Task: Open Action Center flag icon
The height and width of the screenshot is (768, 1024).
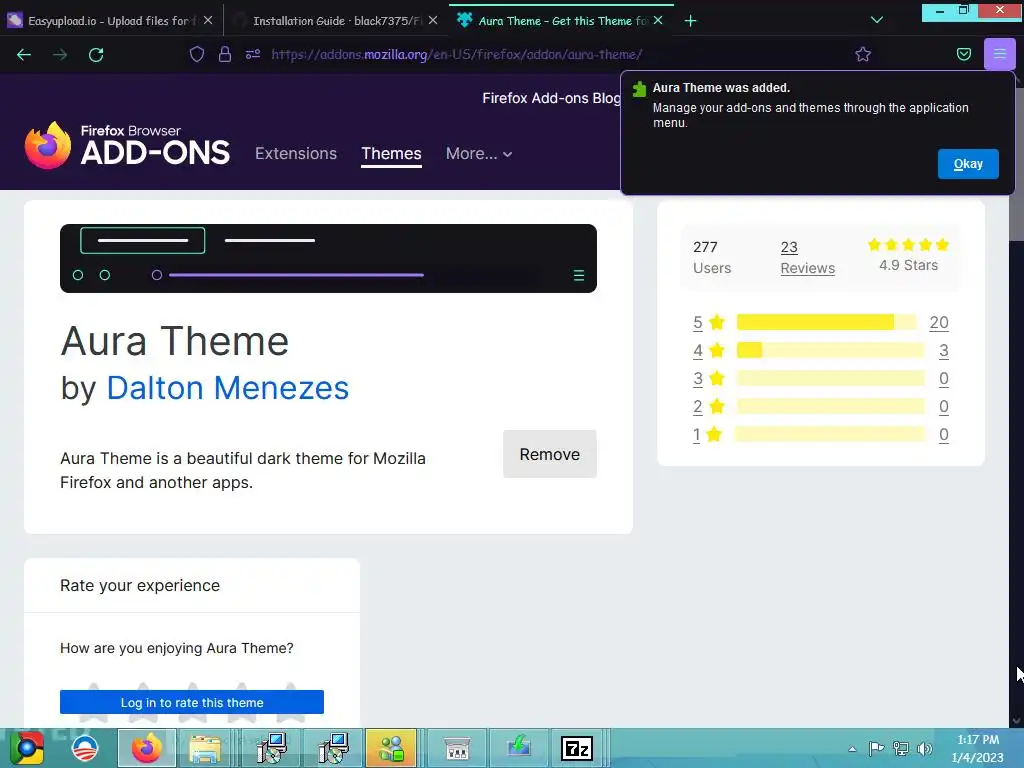Action: coord(876,749)
